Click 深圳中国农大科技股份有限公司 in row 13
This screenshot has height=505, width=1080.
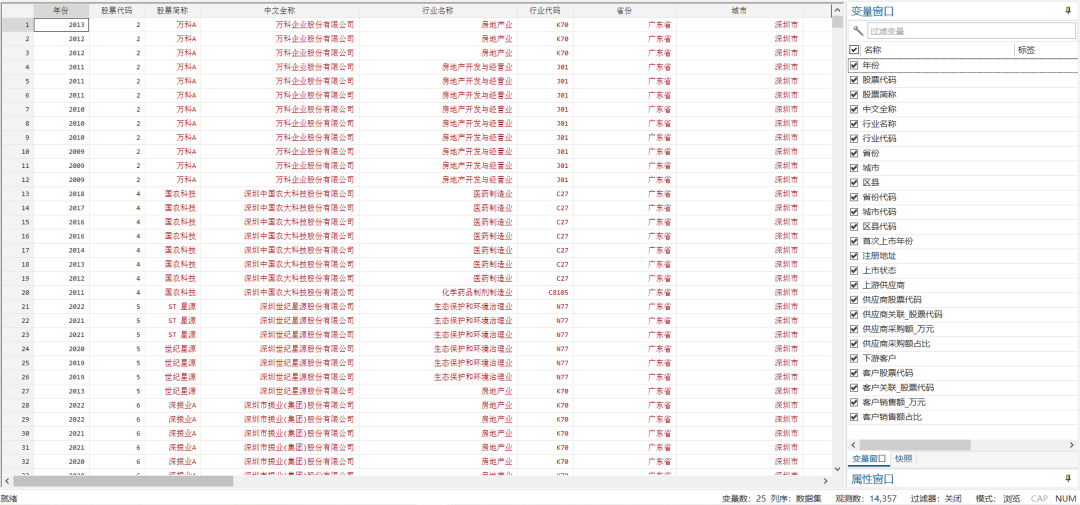click(280, 194)
